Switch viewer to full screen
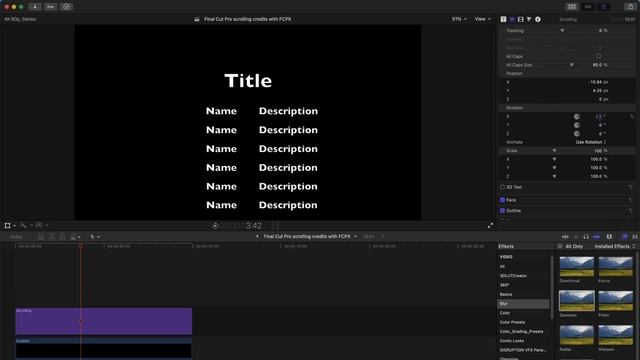Image resolution: width=640 pixels, height=360 pixels. pyautogui.click(x=490, y=225)
